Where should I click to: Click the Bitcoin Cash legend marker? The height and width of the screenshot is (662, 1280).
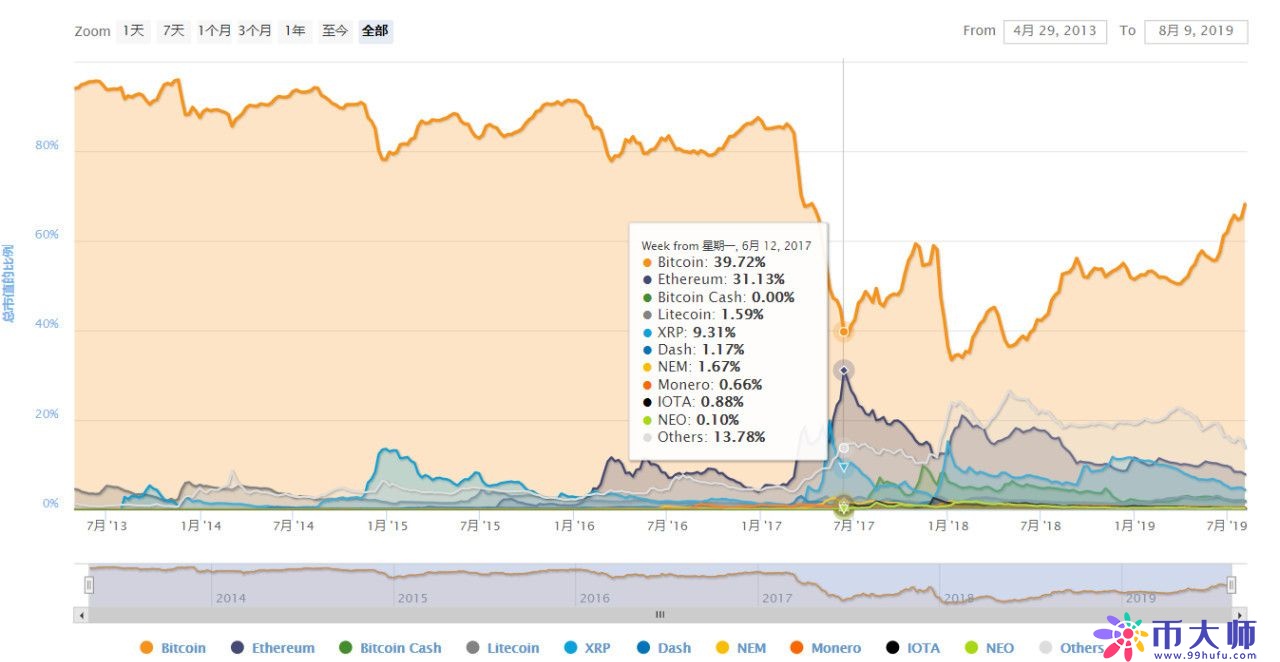(346, 647)
